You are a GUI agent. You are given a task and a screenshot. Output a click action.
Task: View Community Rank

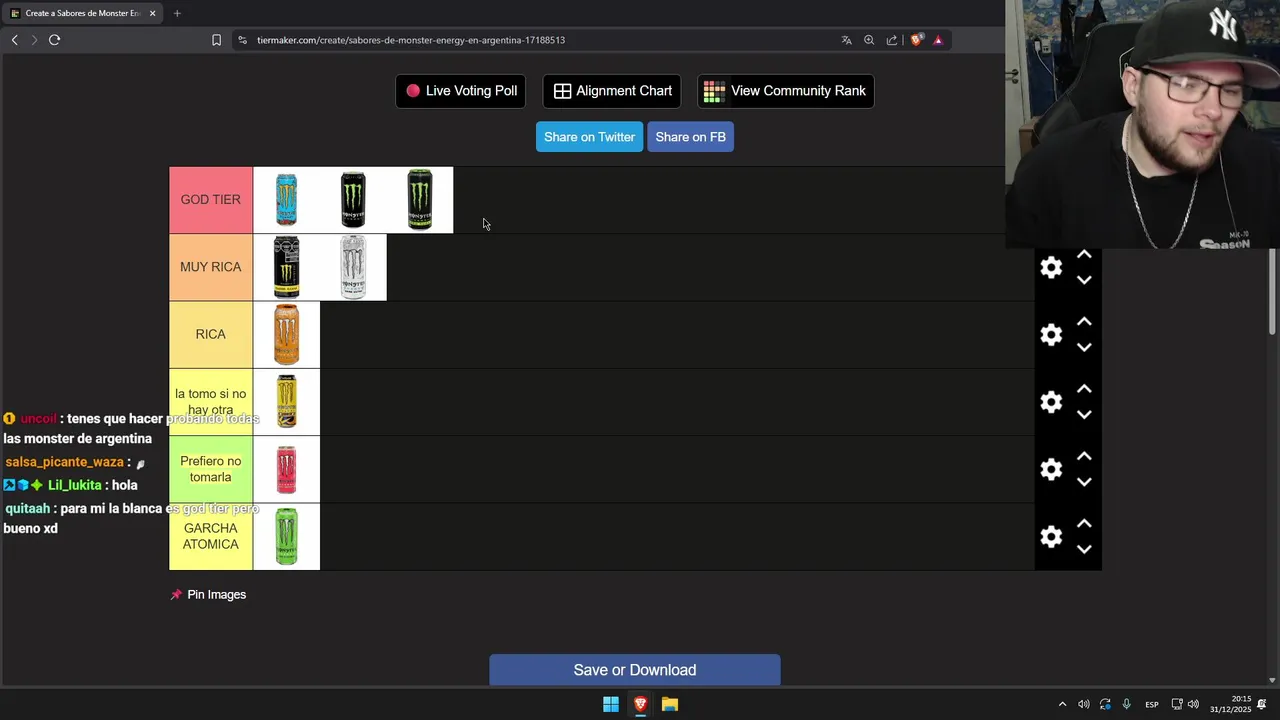coord(786,91)
